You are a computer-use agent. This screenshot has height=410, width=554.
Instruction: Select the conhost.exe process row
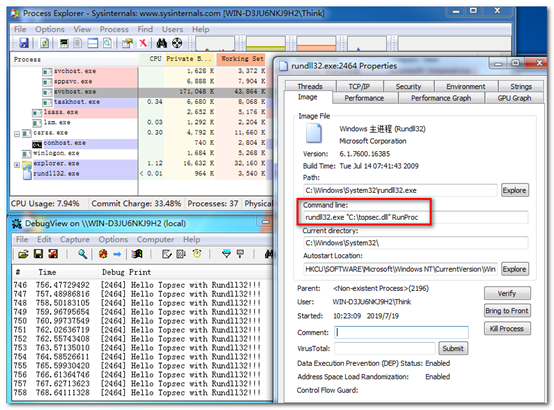[141, 143]
